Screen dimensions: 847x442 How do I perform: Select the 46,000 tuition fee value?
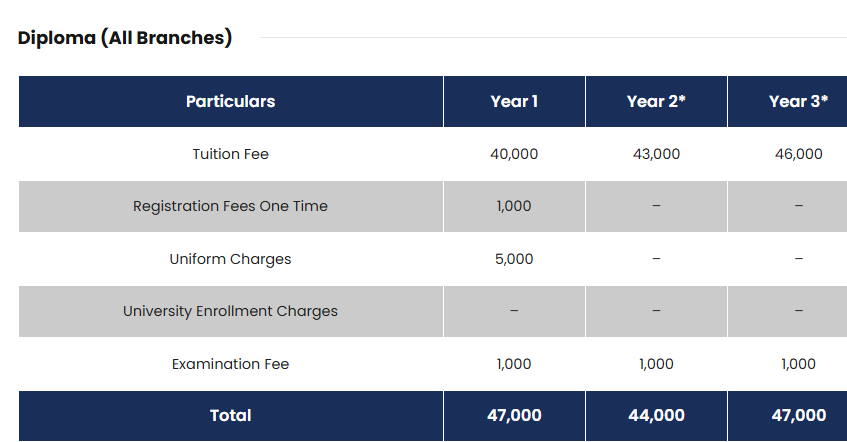tap(798, 154)
